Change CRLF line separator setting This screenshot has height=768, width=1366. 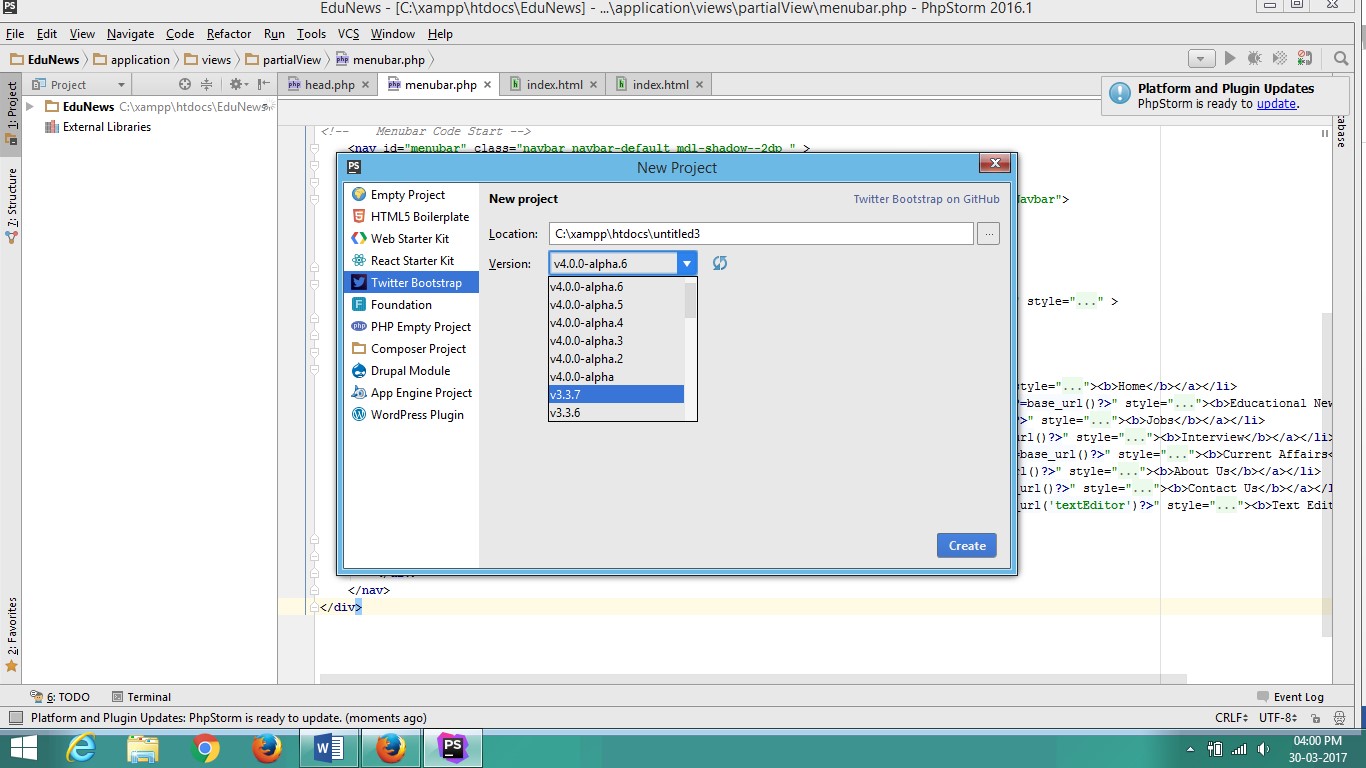point(1230,718)
